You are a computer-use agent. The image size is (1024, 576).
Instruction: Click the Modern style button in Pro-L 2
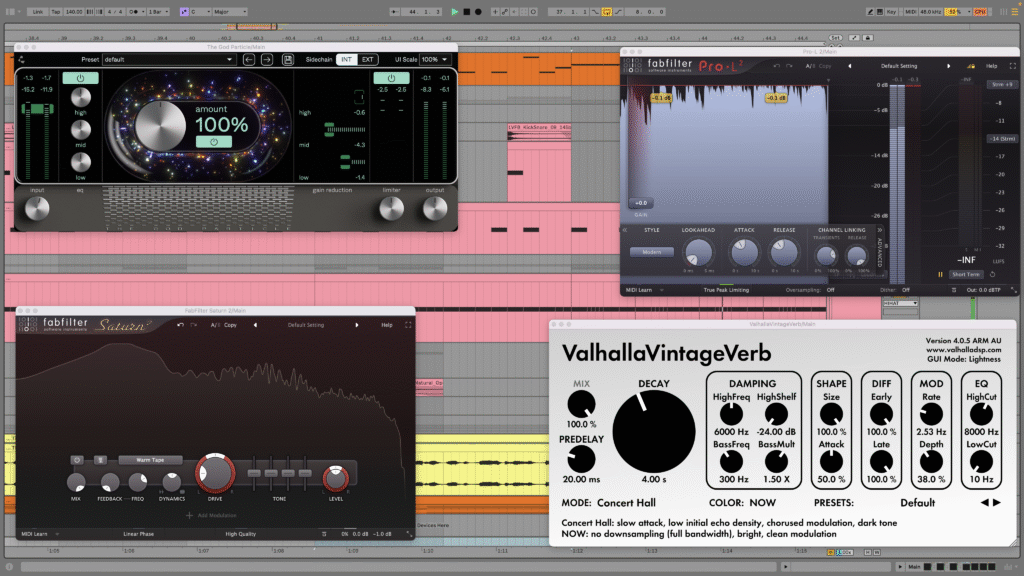coord(651,252)
